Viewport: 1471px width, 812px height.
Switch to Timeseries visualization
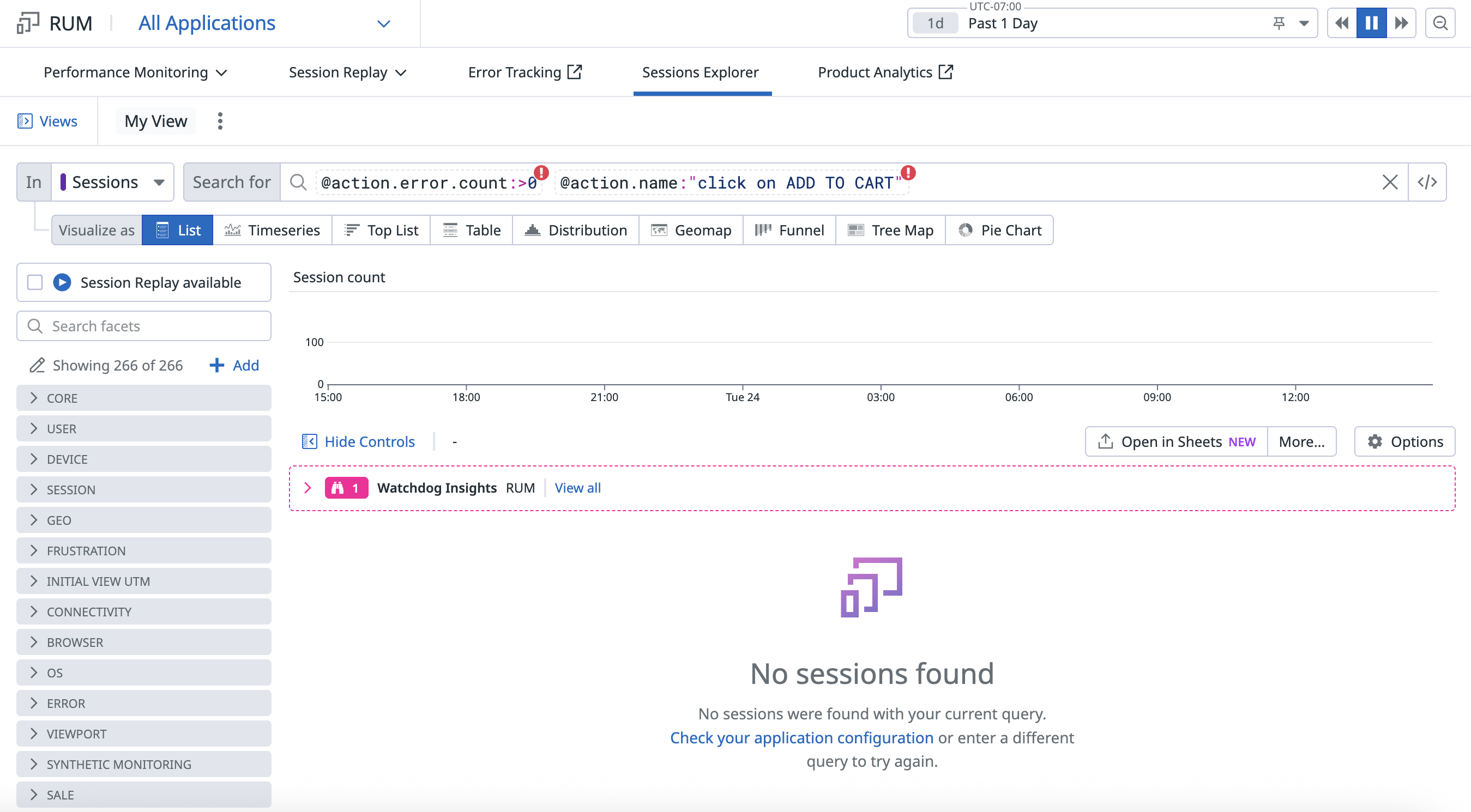[272, 230]
